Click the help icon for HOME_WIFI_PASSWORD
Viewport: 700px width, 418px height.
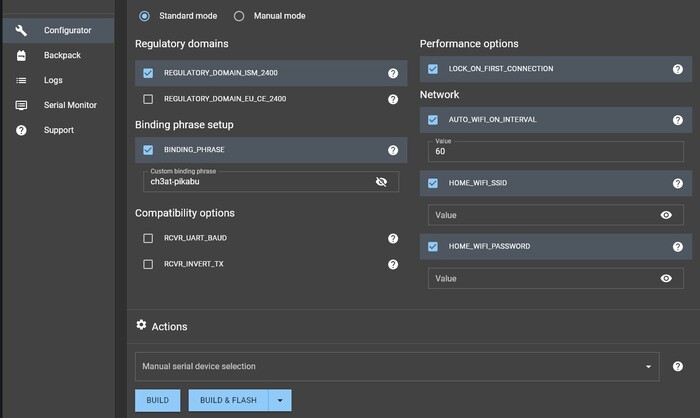(678, 246)
